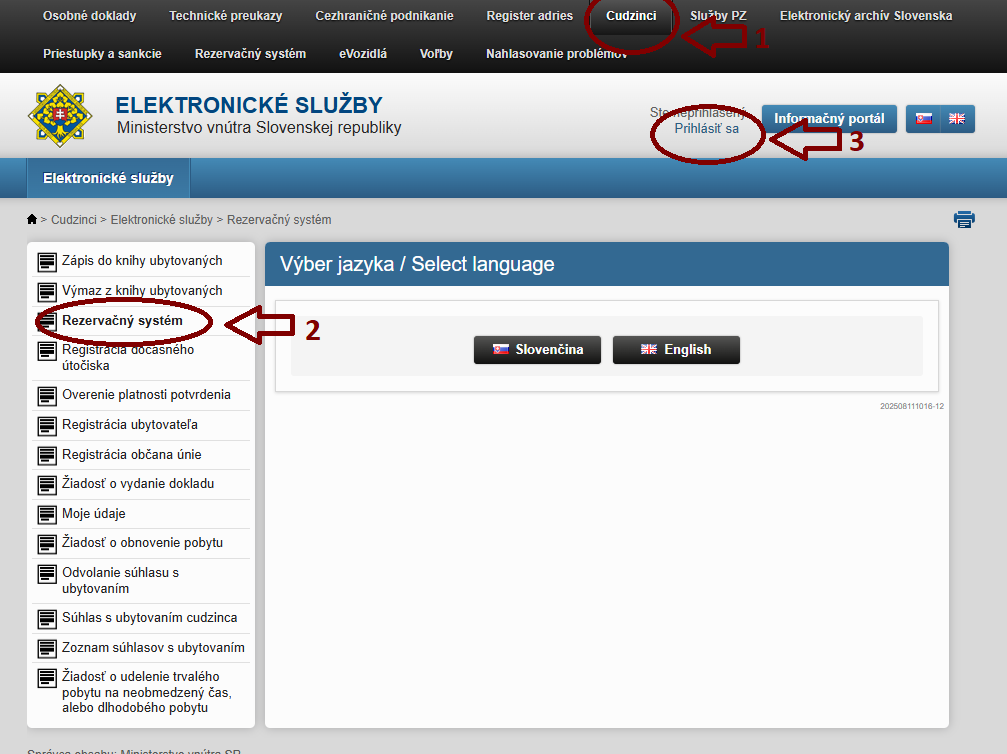Open the Cudzinci menu item
Screen dimensions: 1007x754
click(631, 16)
